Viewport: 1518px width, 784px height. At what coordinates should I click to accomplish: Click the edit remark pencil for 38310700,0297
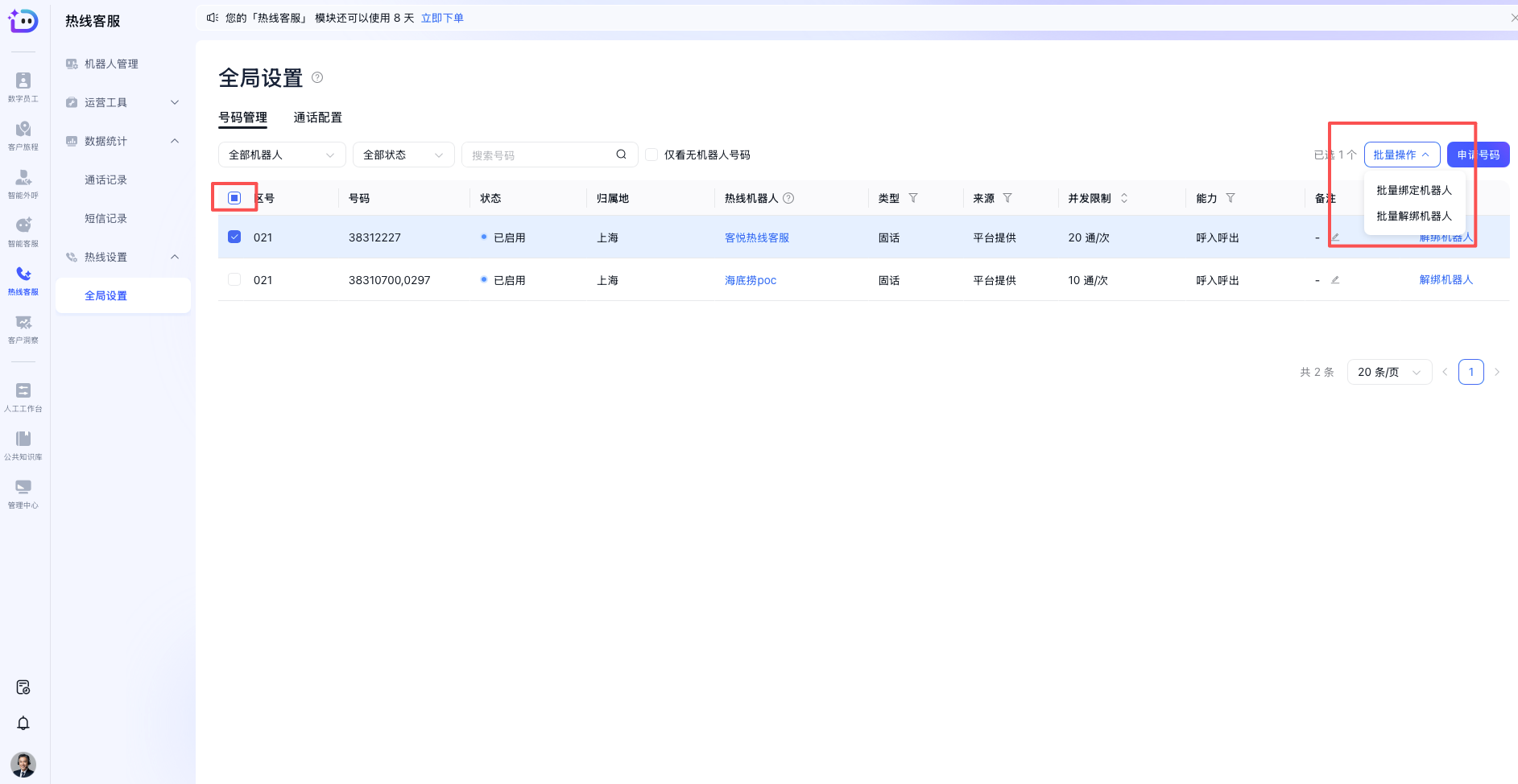[1335, 280]
